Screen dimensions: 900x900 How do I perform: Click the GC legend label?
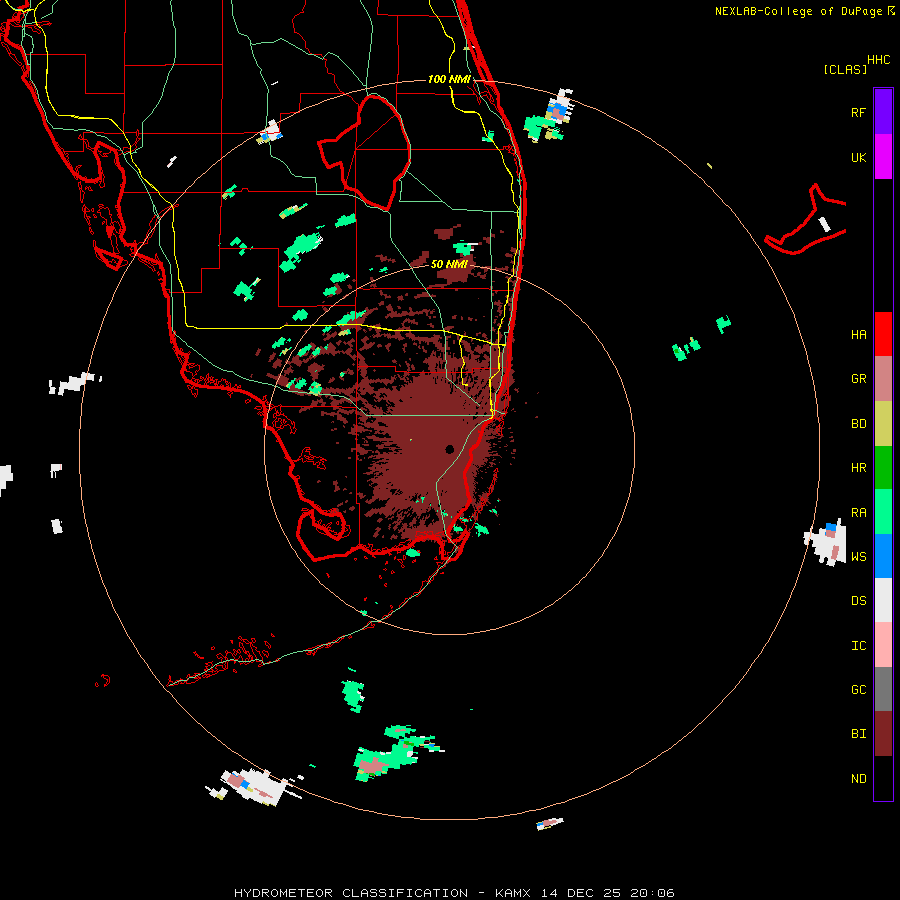click(x=858, y=690)
